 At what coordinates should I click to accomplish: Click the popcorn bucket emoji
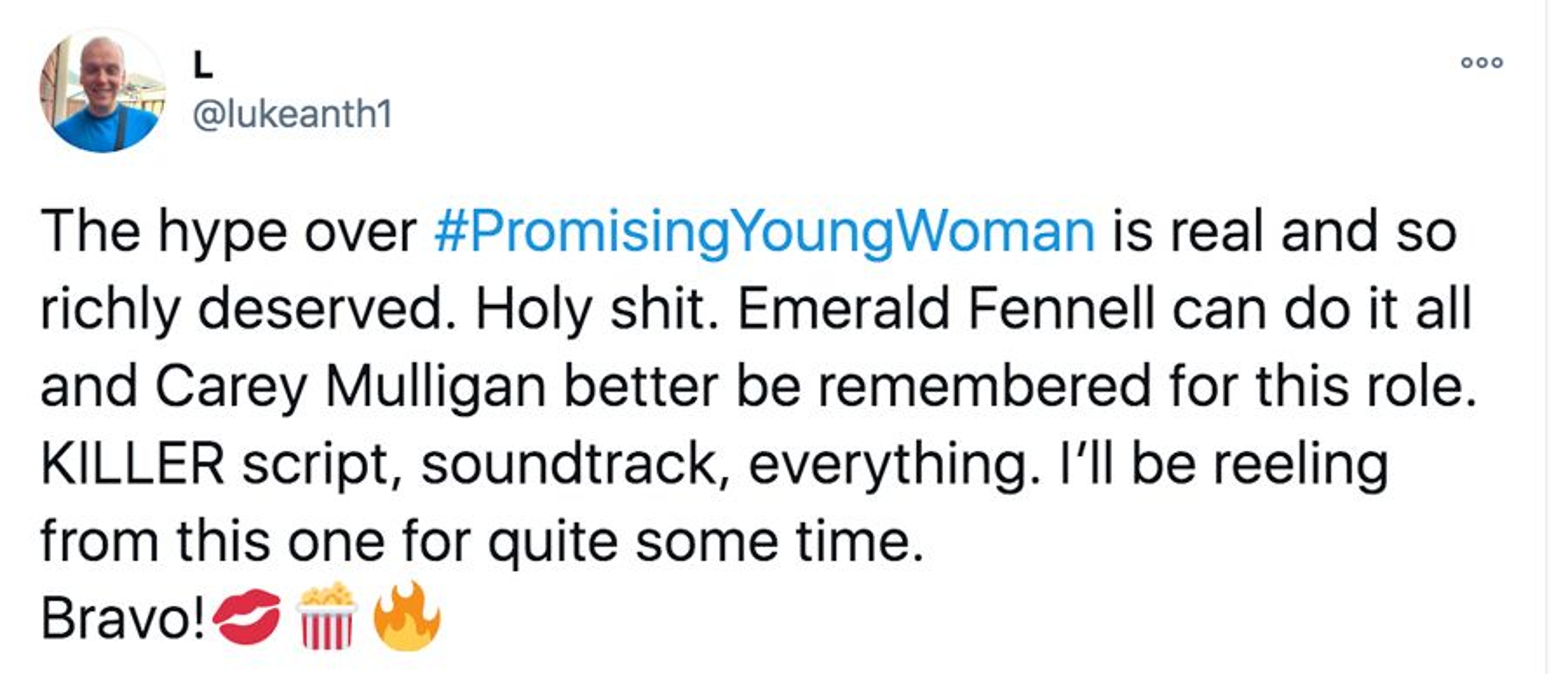tap(327, 616)
